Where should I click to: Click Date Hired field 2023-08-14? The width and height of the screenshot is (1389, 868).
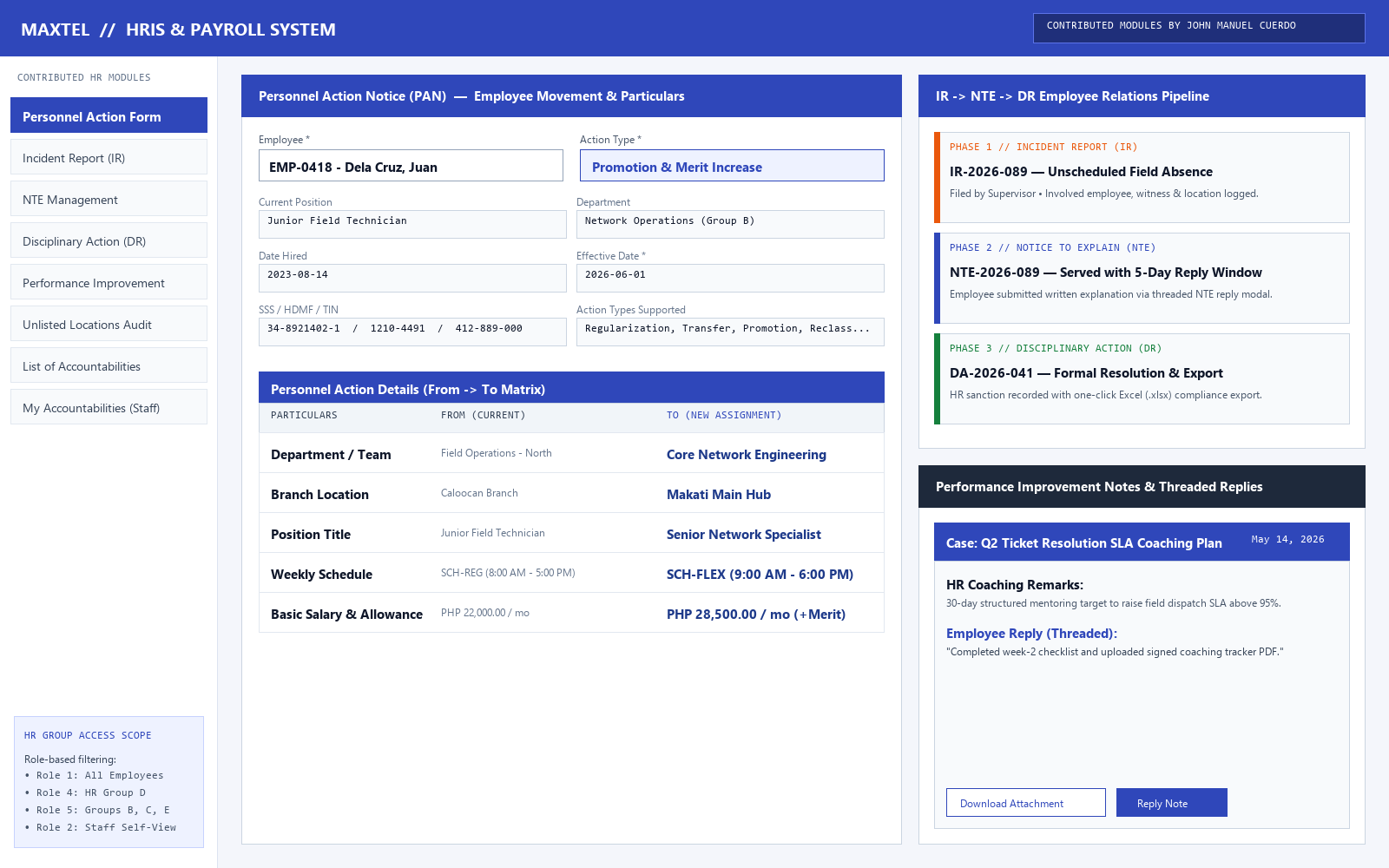[x=412, y=278]
